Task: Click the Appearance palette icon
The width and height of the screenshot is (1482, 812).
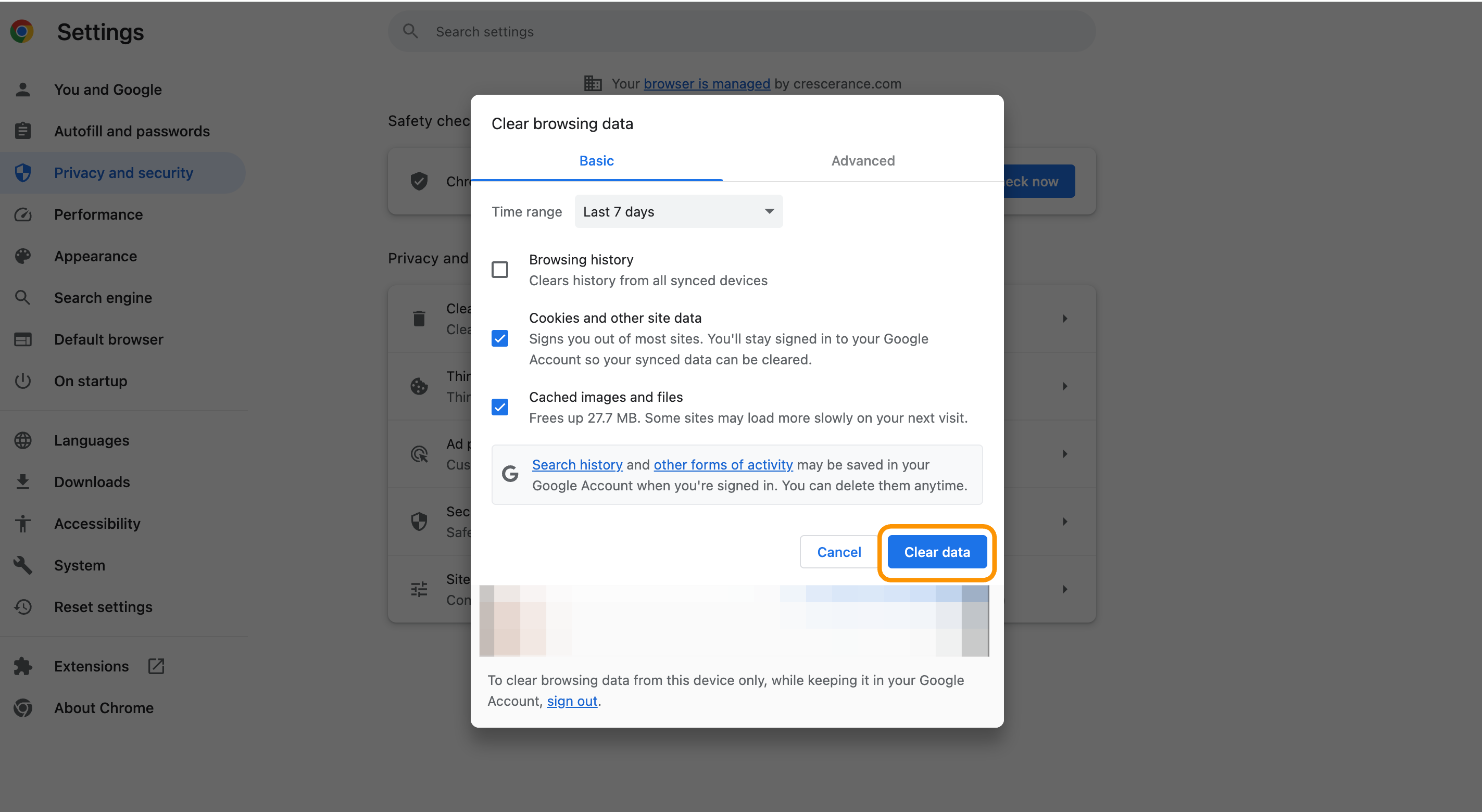Action: [22, 256]
